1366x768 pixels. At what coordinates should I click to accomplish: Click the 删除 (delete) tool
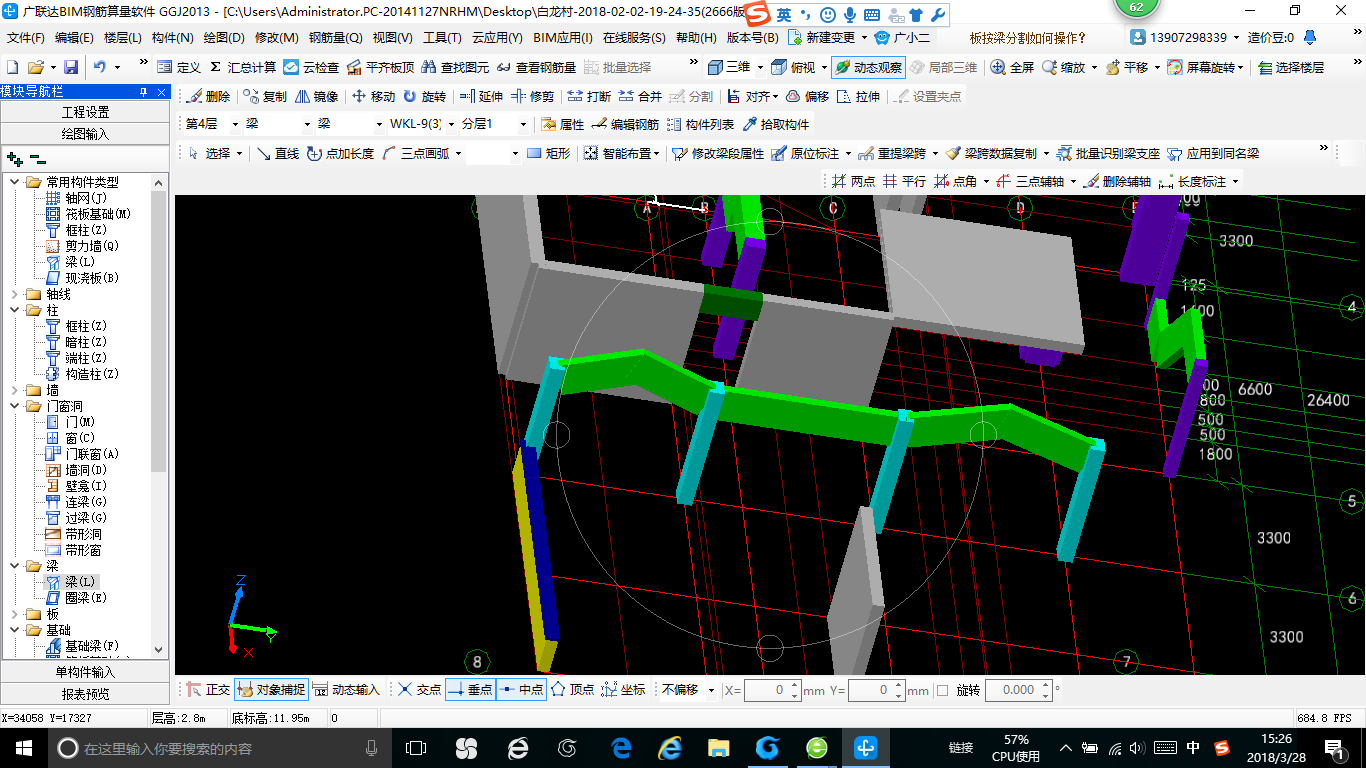pyautogui.click(x=209, y=97)
